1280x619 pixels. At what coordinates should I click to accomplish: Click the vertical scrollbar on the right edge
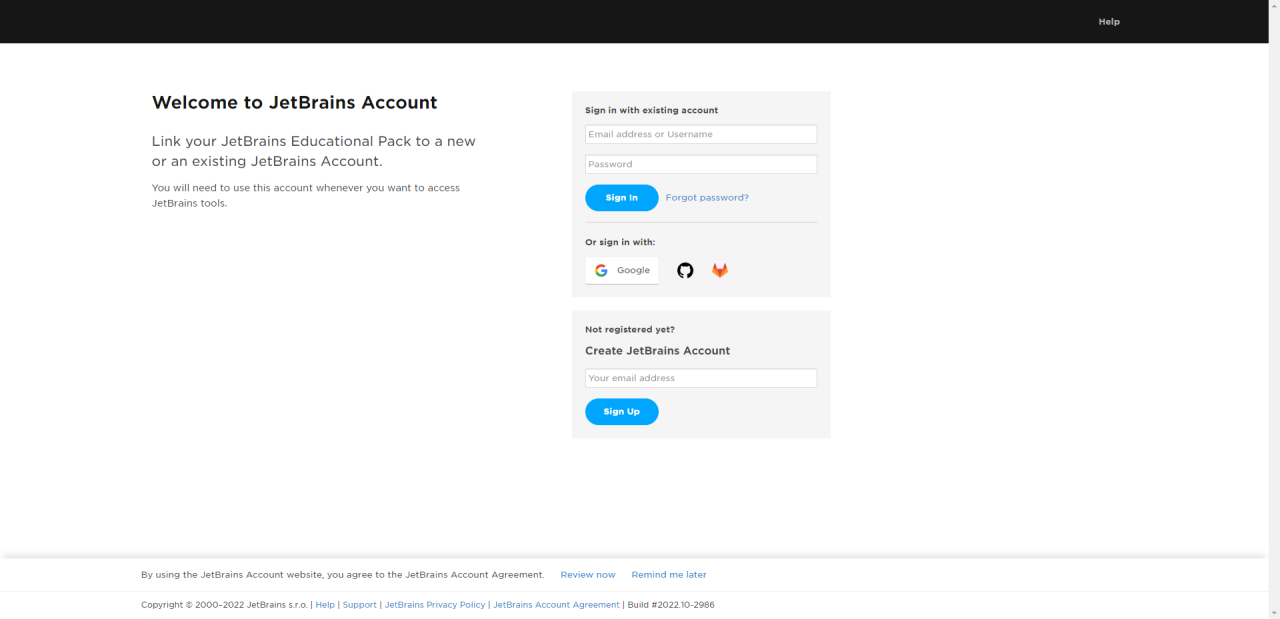(1274, 309)
